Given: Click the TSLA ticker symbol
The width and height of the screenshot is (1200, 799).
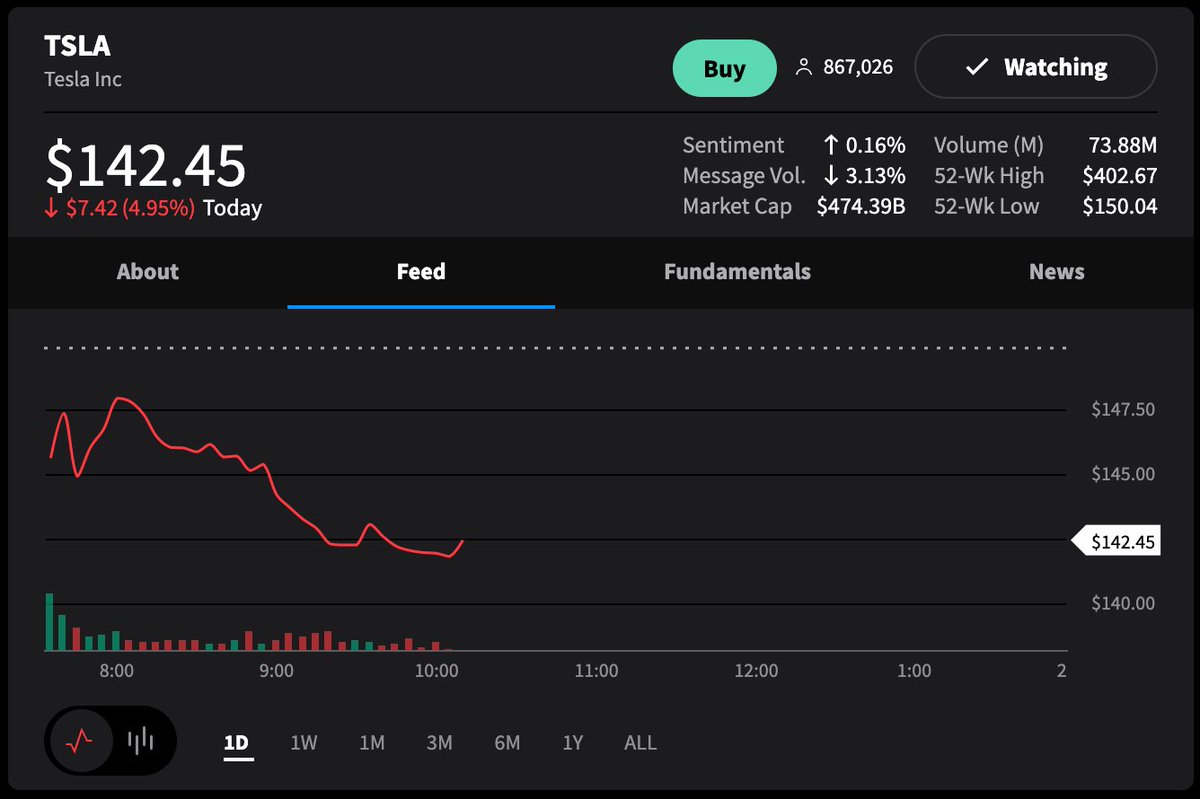Looking at the screenshot, I should point(77,46).
